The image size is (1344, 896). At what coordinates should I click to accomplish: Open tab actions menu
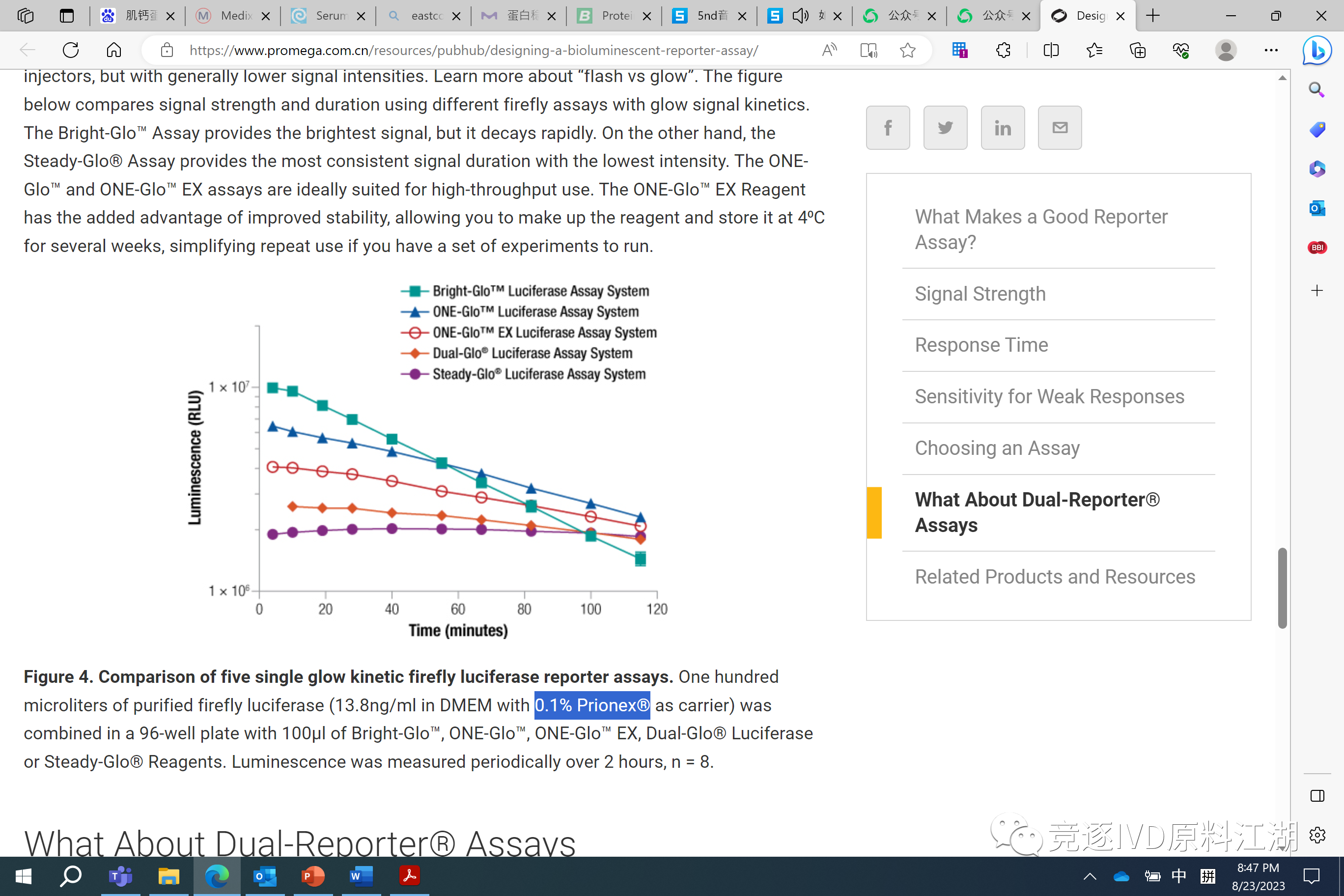click(x=67, y=15)
